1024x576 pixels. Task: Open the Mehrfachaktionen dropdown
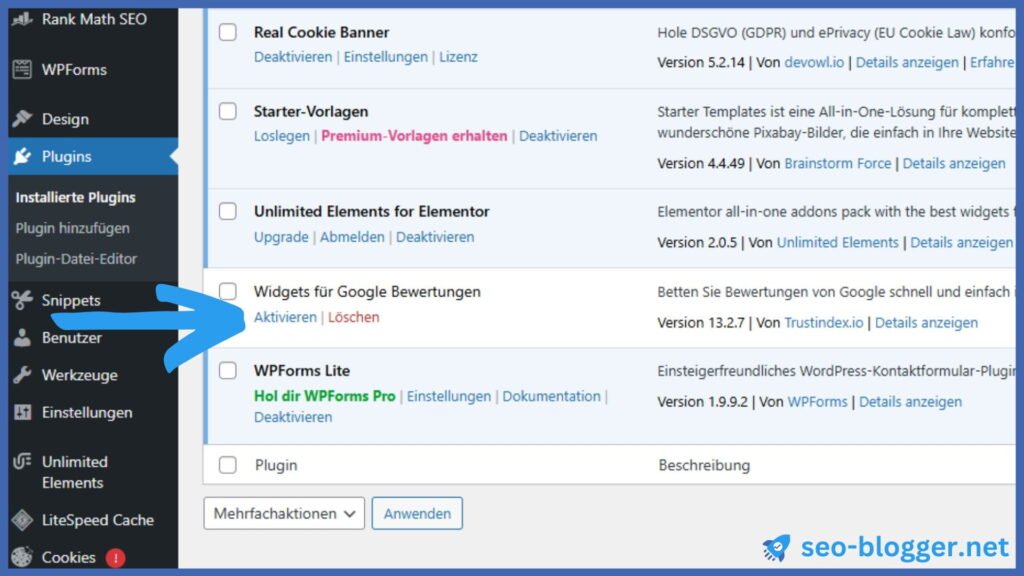coord(284,513)
